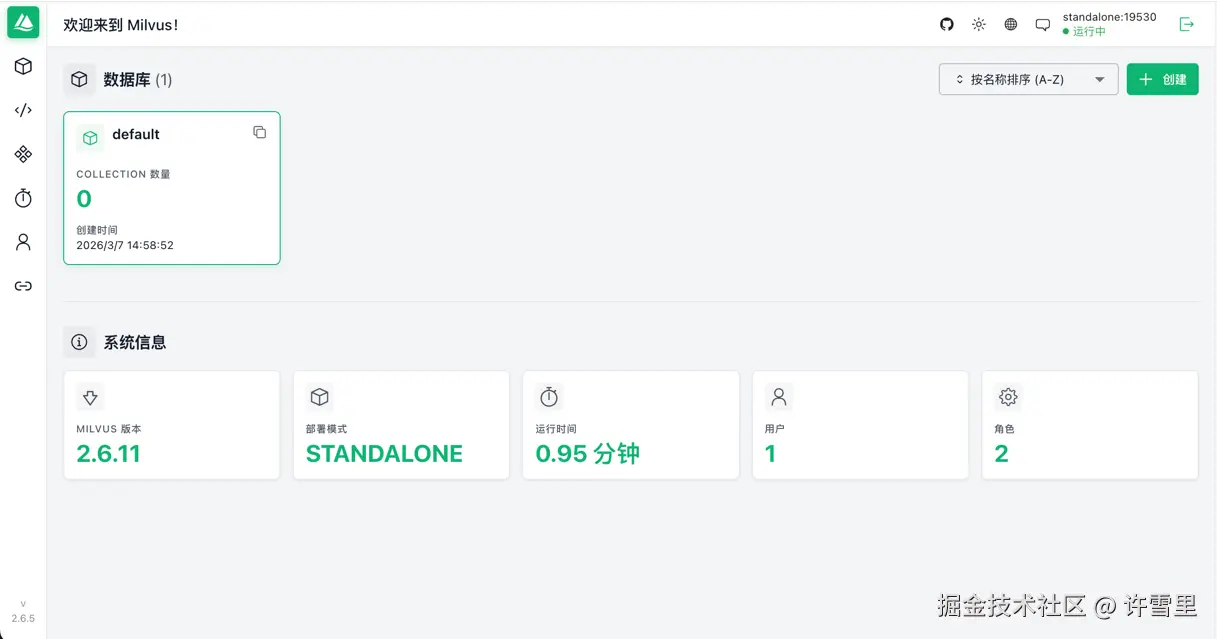
Task: Open the language globe menu
Action: click(1011, 24)
